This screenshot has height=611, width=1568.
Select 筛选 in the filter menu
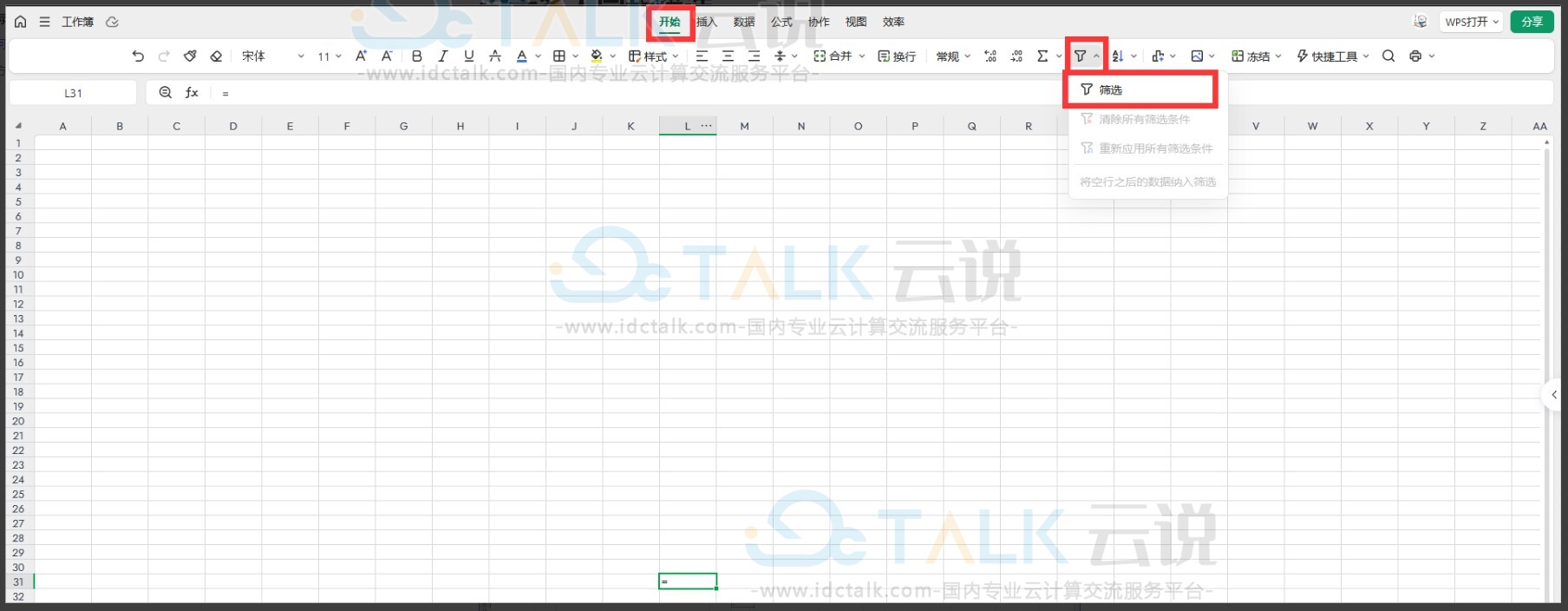pyautogui.click(x=1140, y=89)
